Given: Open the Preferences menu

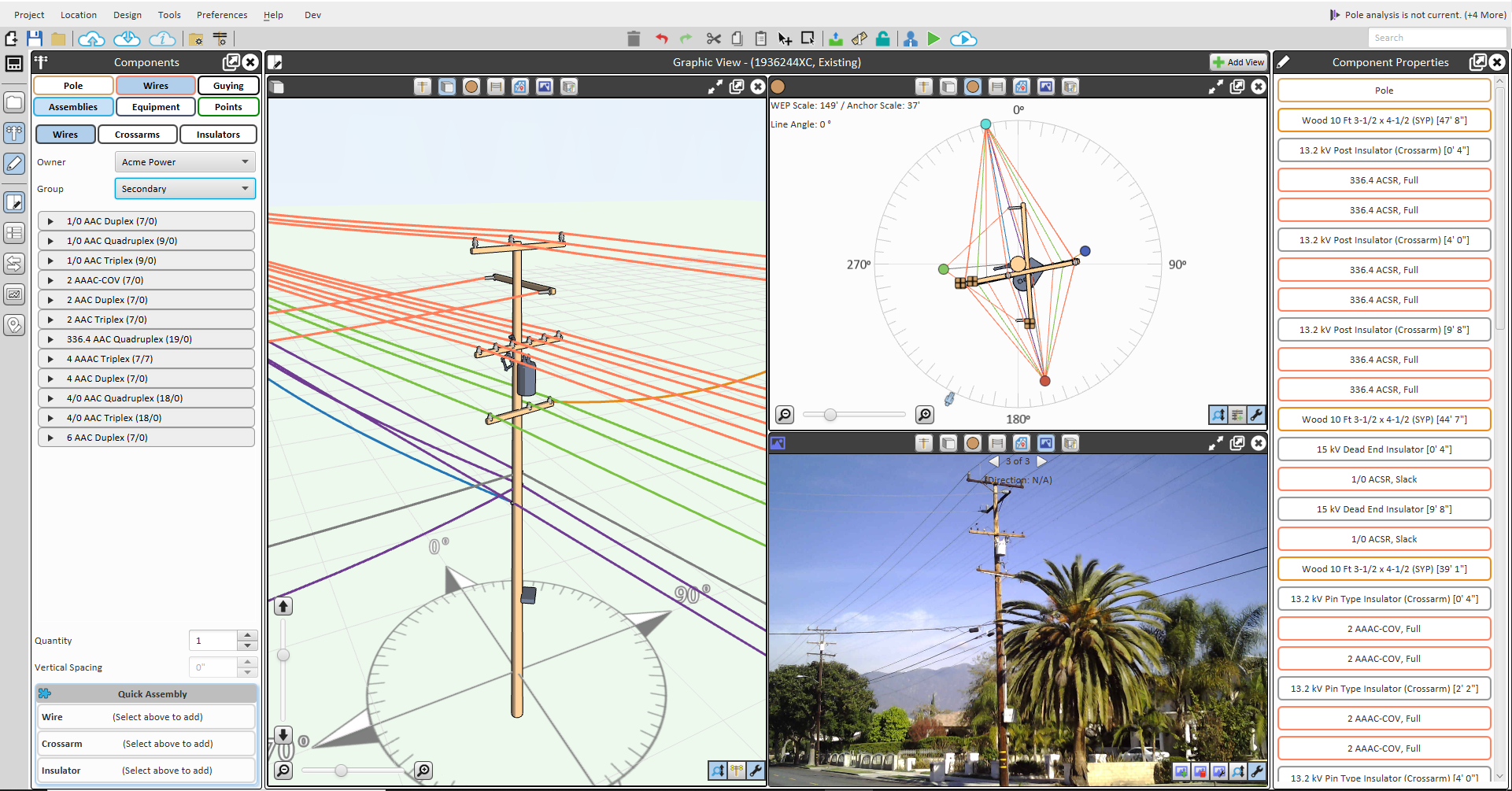Looking at the screenshot, I should (221, 14).
